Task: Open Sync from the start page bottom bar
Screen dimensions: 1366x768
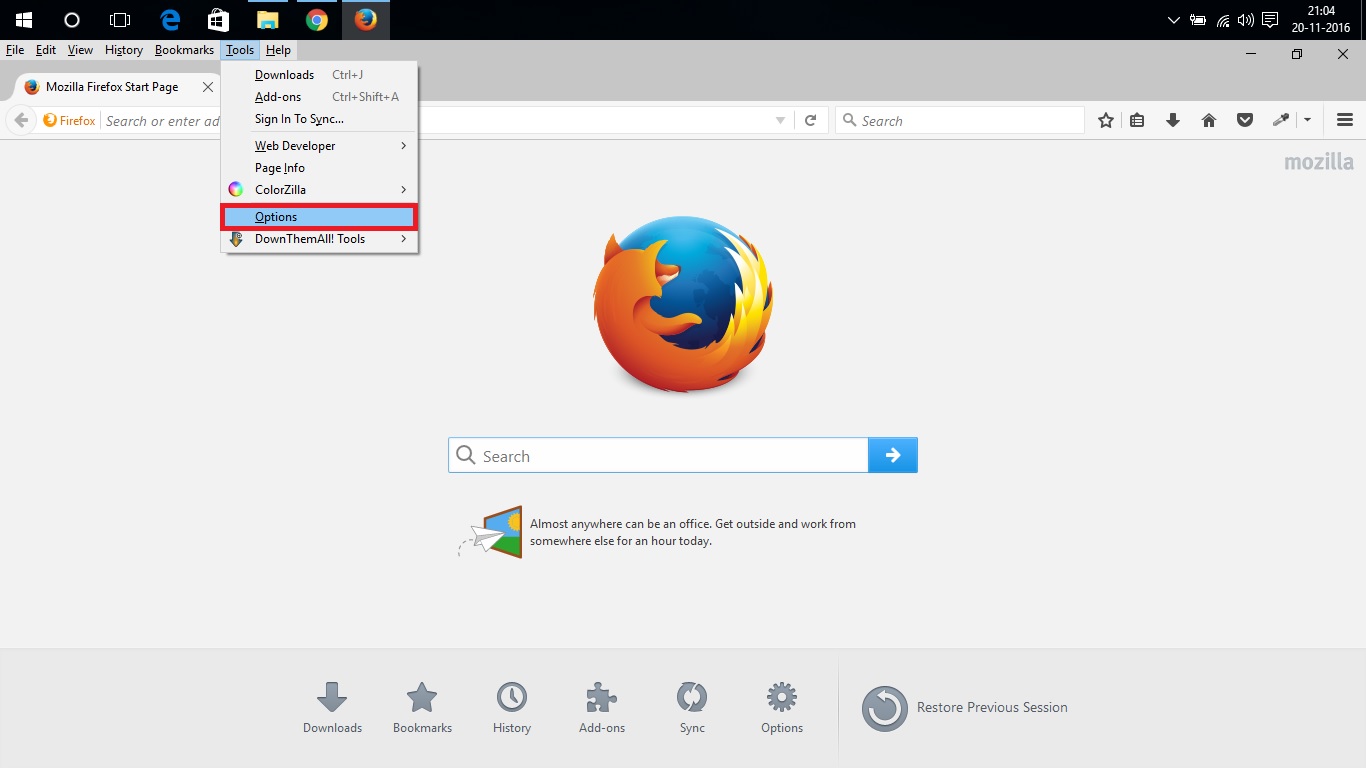Action: pyautogui.click(x=692, y=708)
